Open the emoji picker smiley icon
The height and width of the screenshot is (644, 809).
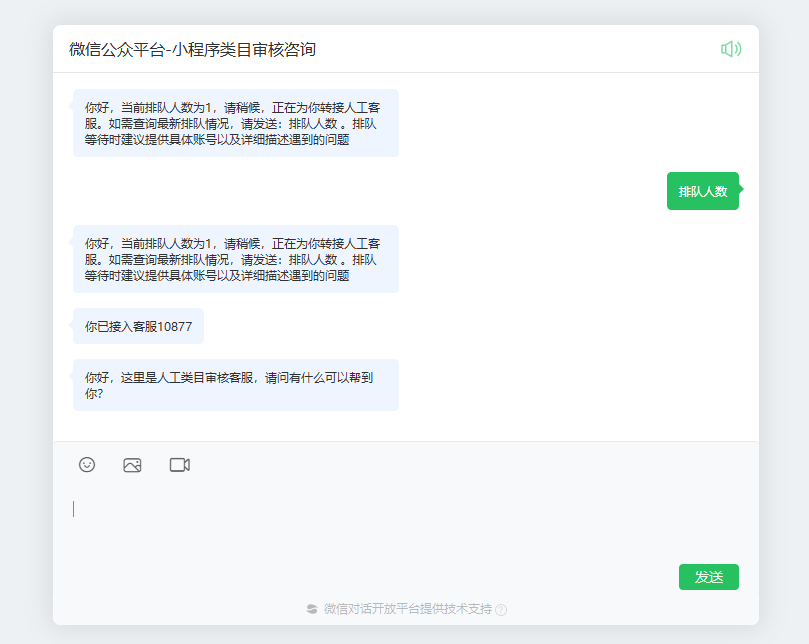point(87,465)
